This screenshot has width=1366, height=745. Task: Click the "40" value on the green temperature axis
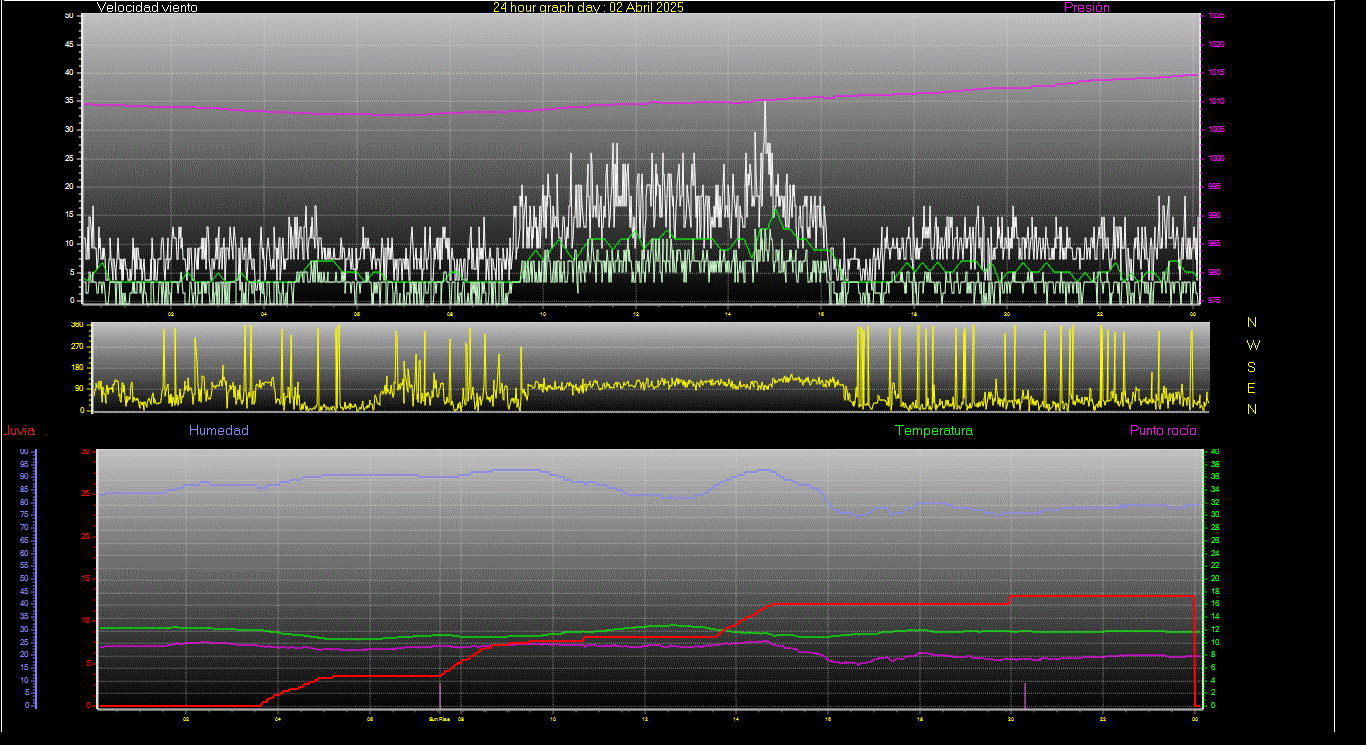(1215, 451)
